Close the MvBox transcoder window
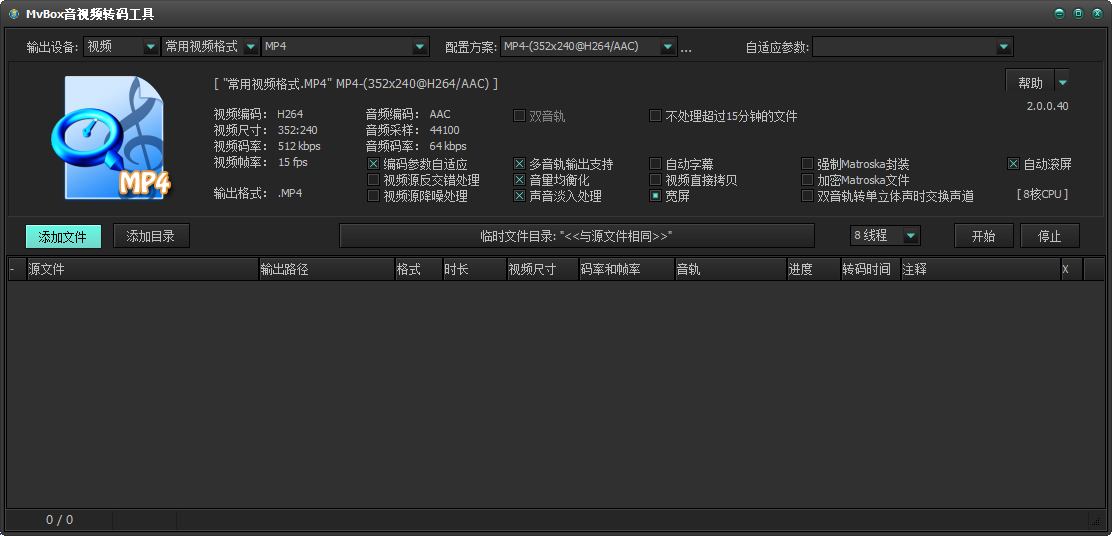The height and width of the screenshot is (536, 1112). pyautogui.click(x=1097, y=13)
